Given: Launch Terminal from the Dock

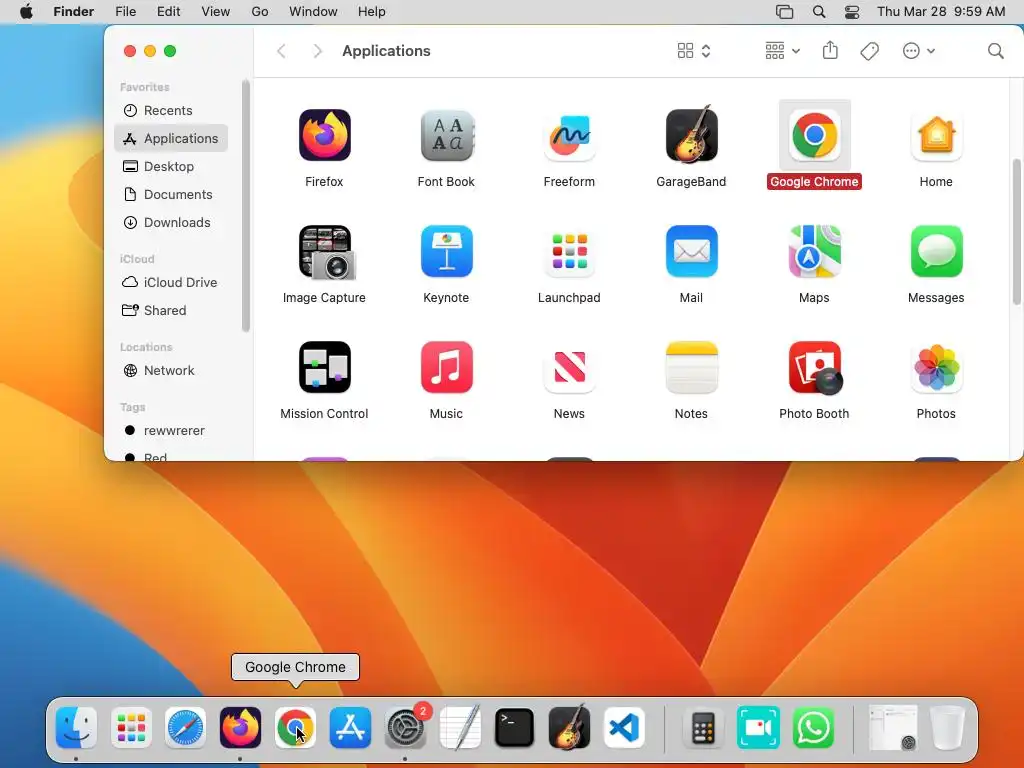Looking at the screenshot, I should (x=515, y=728).
